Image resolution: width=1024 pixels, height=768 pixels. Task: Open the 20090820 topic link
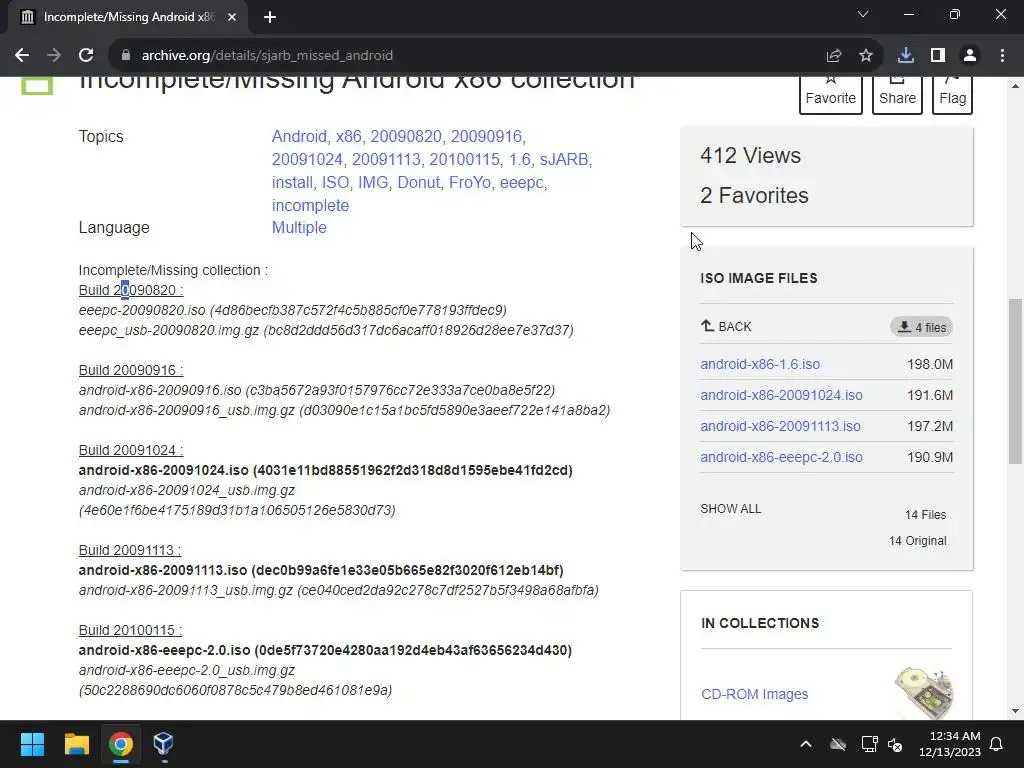pos(406,136)
